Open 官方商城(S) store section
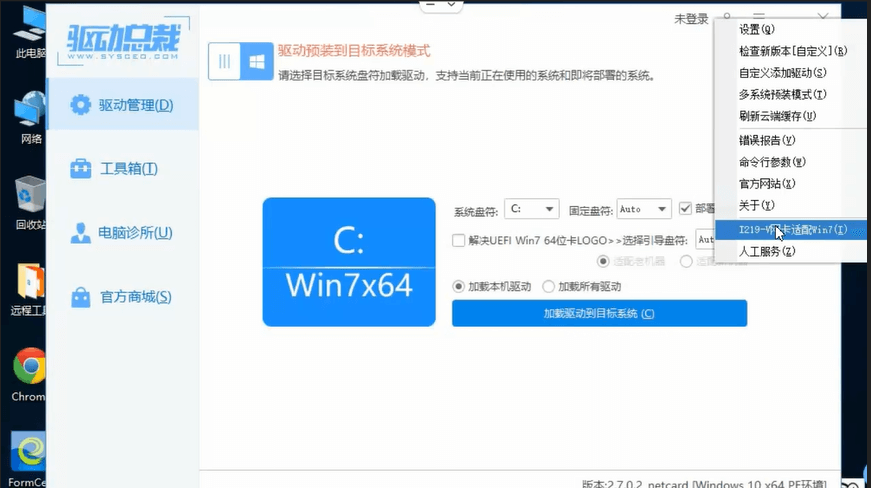The height and width of the screenshot is (488, 871). pos(122,297)
